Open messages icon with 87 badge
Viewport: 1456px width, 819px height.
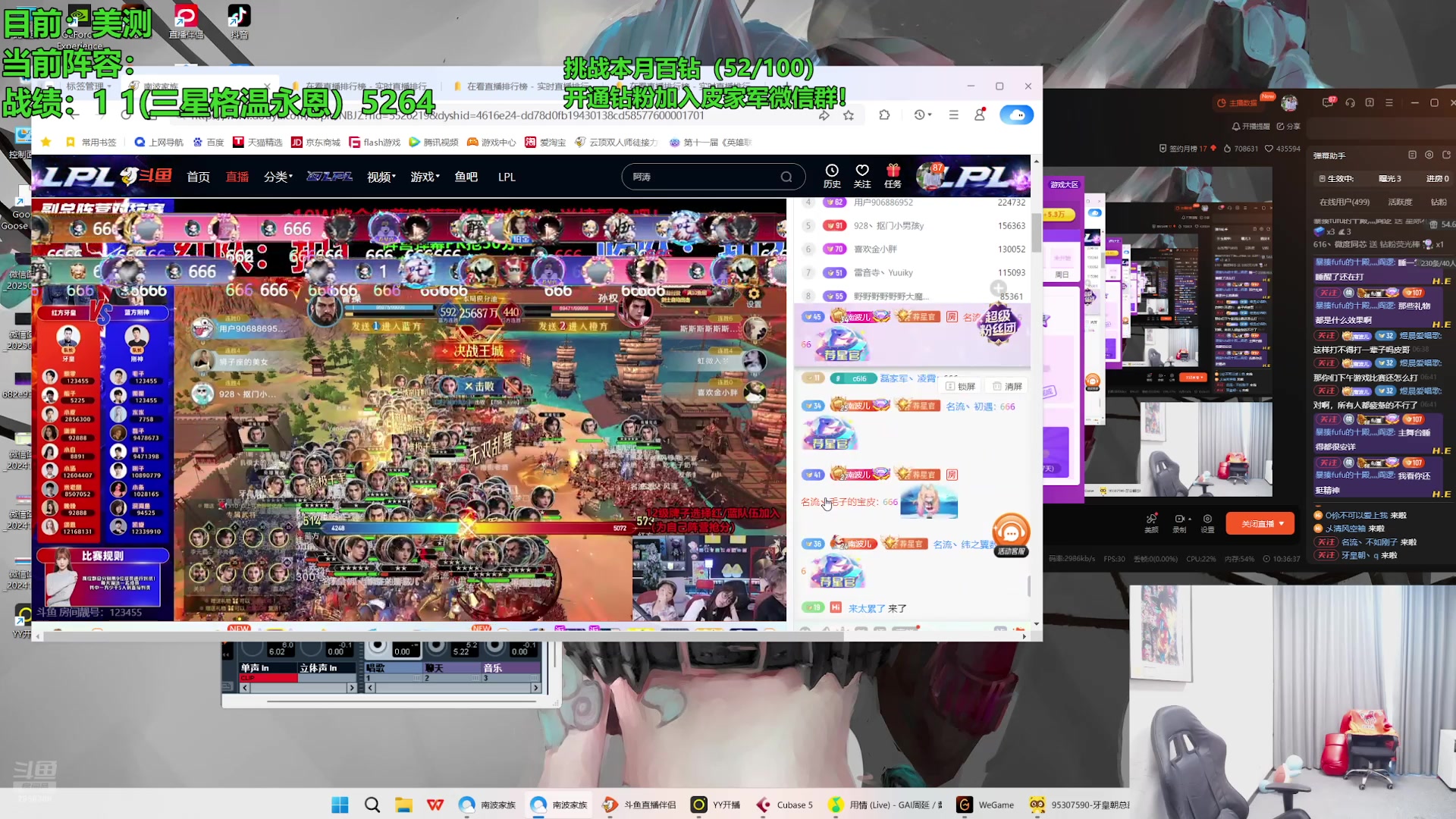click(1328, 102)
